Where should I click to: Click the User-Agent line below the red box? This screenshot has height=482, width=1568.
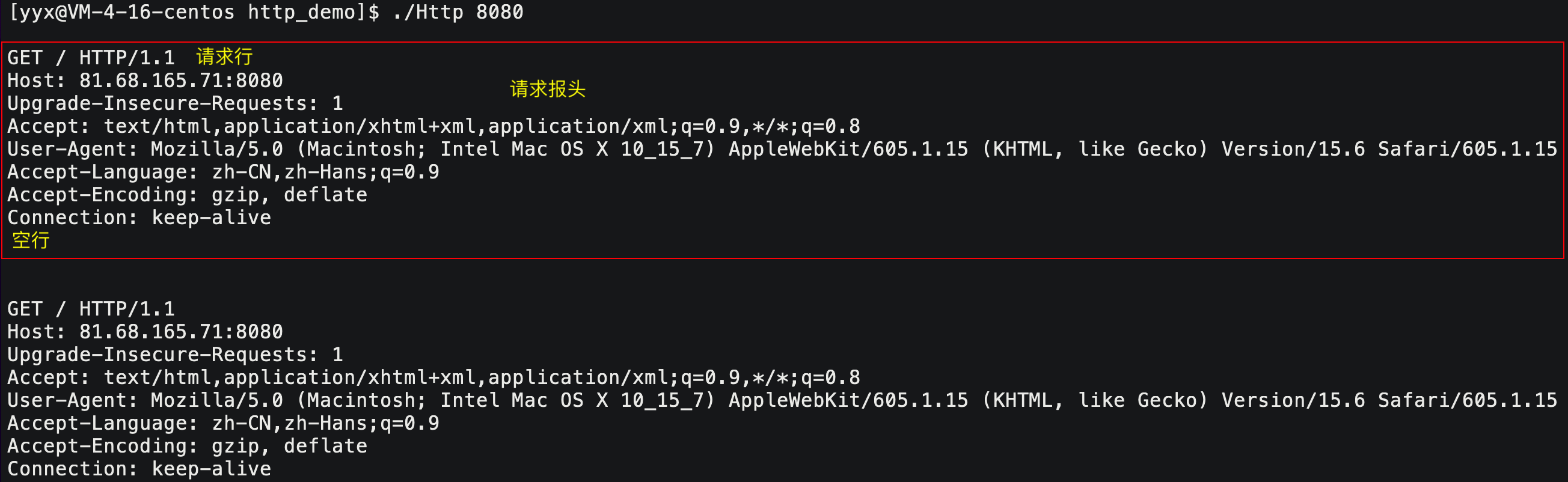tap(782, 400)
